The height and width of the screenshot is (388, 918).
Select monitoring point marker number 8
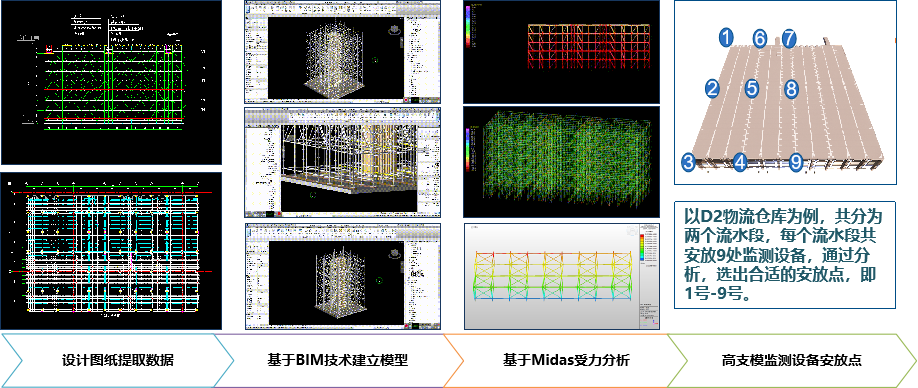(792, 89)
